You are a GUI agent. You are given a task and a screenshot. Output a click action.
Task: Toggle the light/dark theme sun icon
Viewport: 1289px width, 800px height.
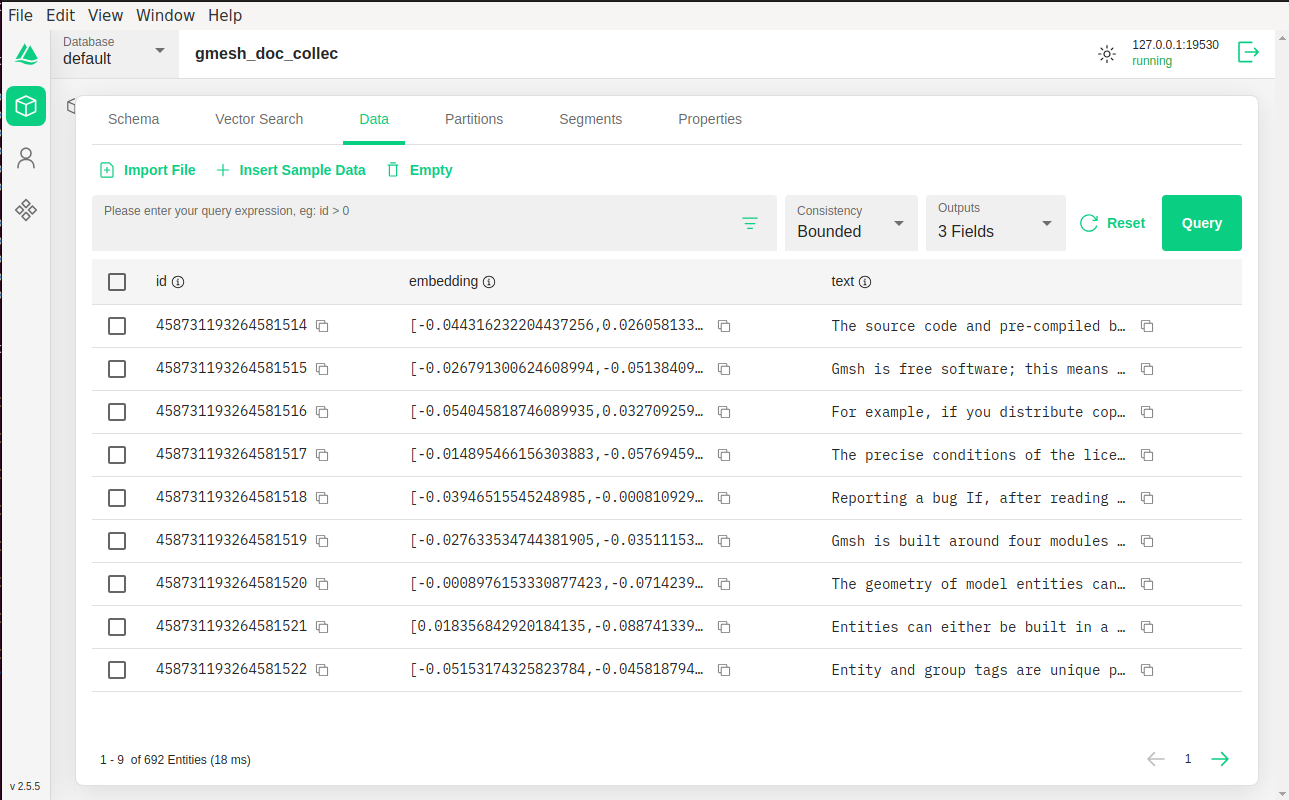(1106, 54)
